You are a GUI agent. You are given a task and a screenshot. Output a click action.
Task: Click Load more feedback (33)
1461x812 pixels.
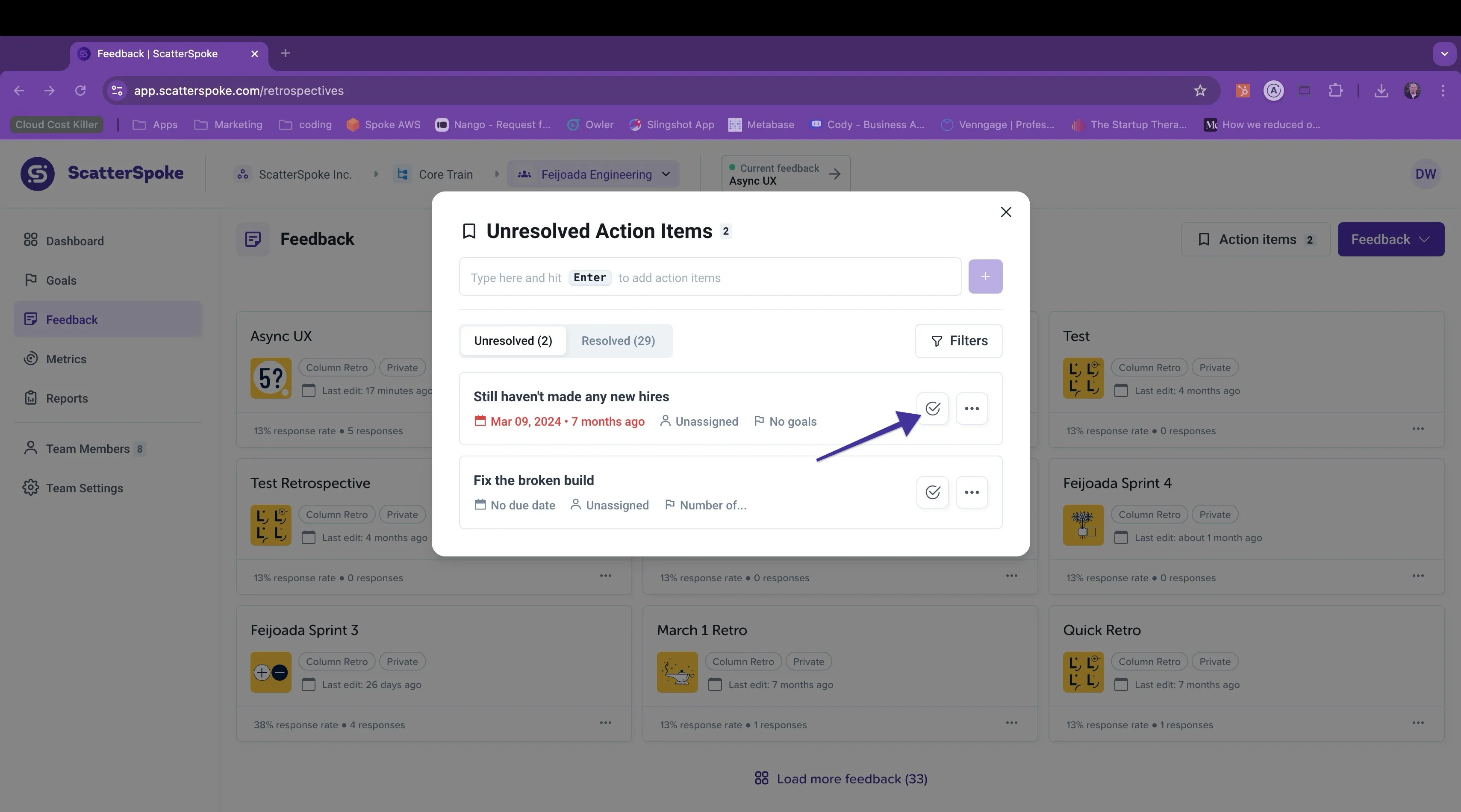tap(841, 779)
